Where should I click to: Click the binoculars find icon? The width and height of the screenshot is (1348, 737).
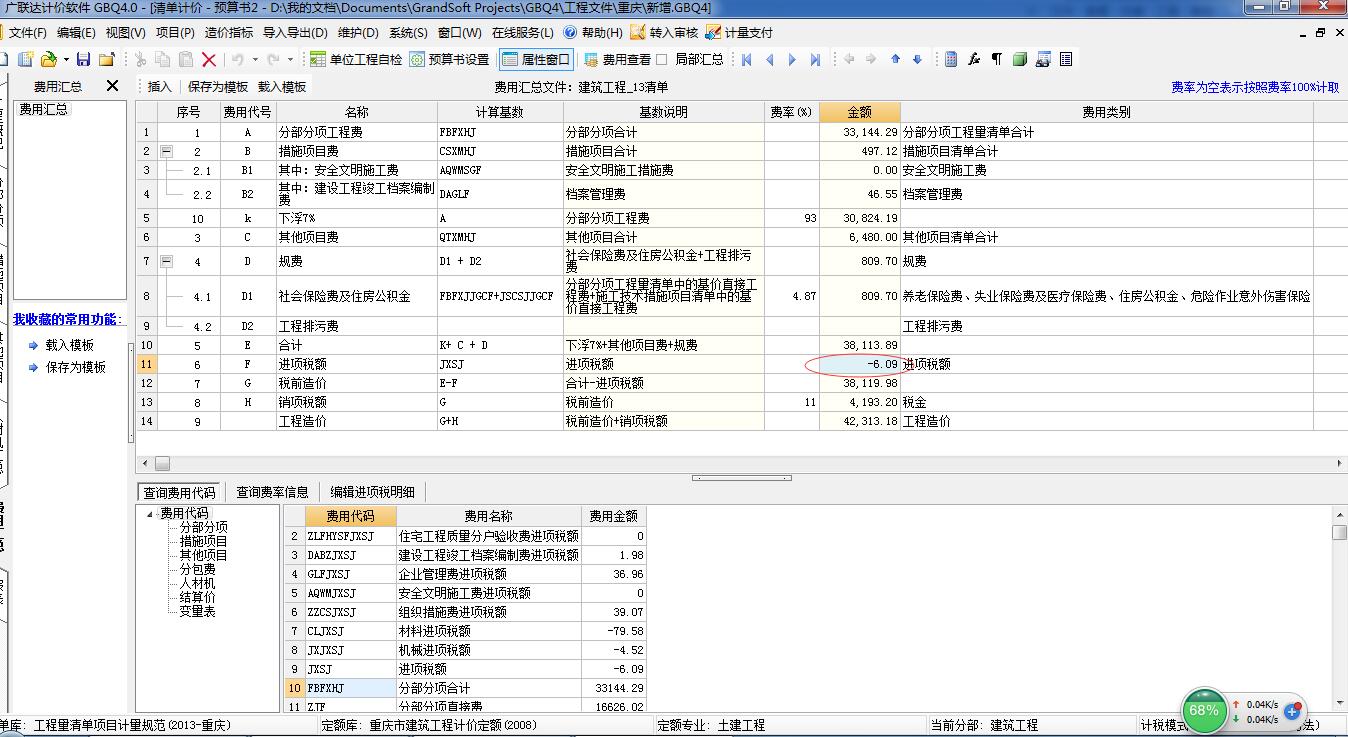coord(1043,60)
